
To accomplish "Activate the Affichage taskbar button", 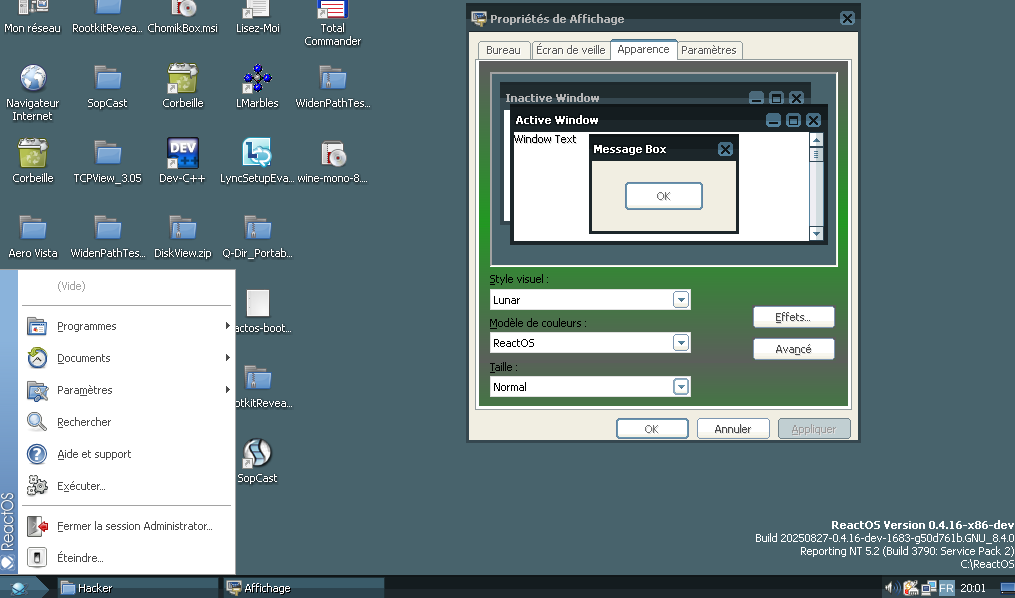I will click(304, 588).
